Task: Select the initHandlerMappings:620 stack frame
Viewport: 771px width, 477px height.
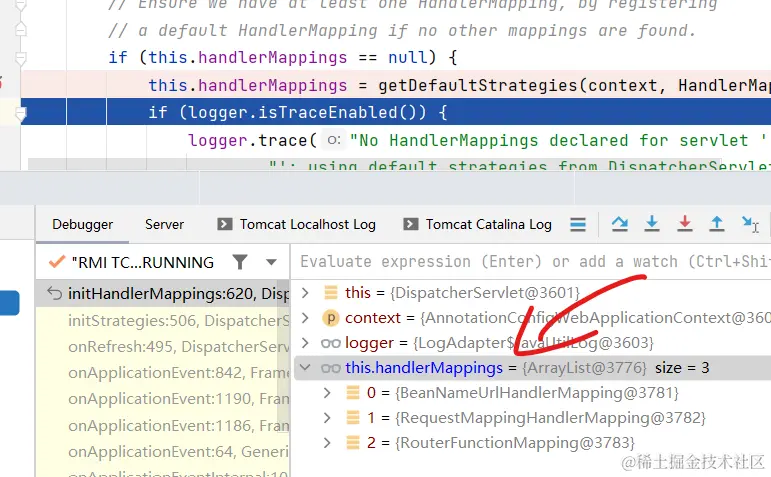Action: tap(164, 294)
